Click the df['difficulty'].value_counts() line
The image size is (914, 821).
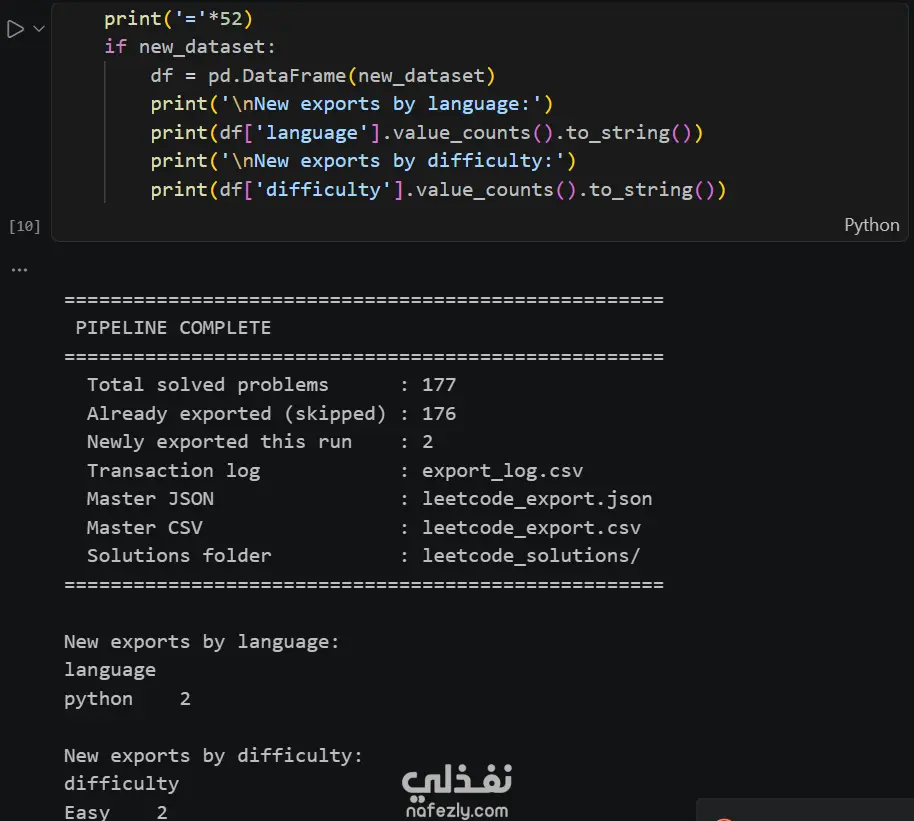(438, 190)
